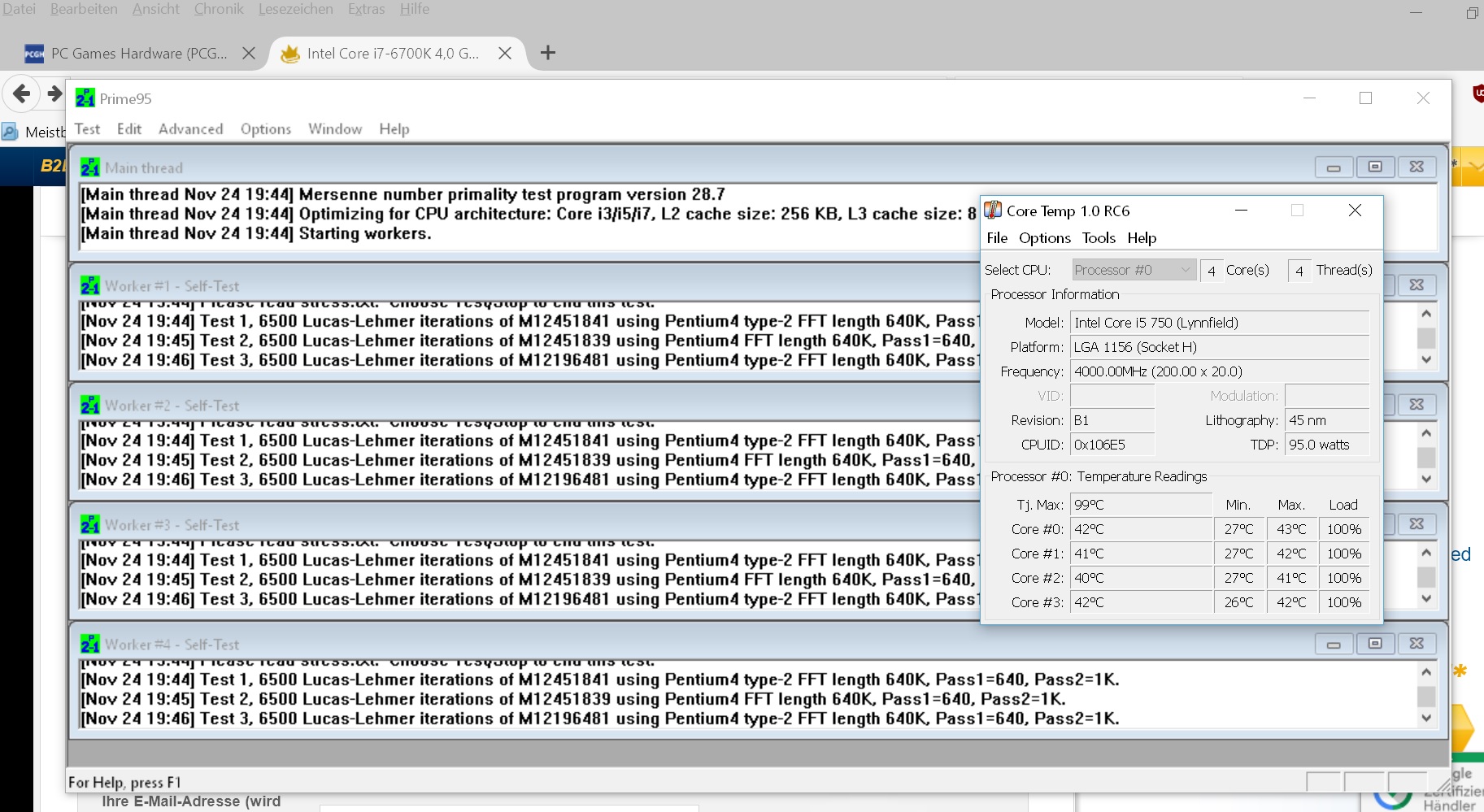1484x812 pixels.
Task: Close the Worker #4 child window
Action: [x=1417, y=644]
